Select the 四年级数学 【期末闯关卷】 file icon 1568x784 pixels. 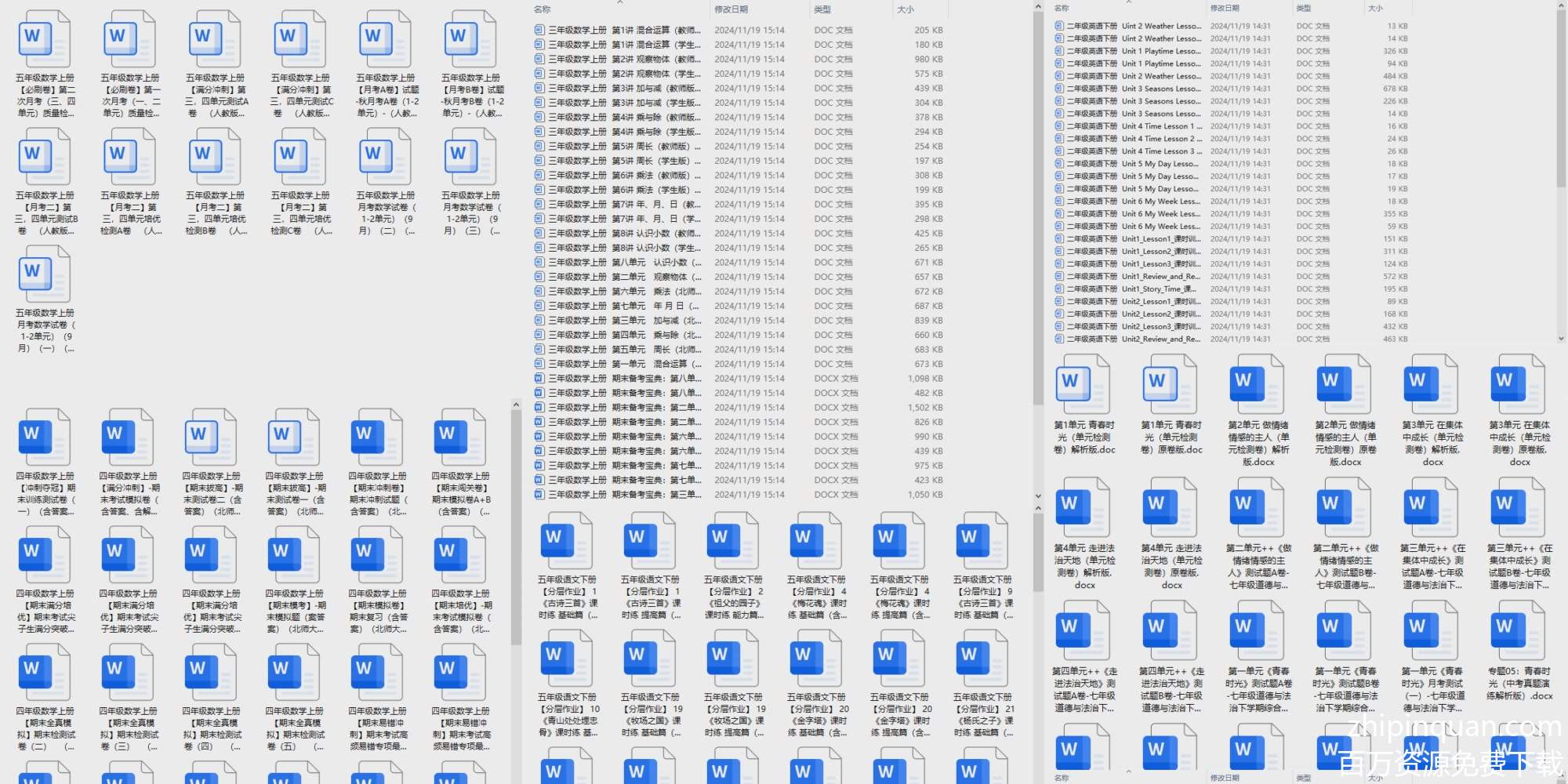(x=460, y=437)
